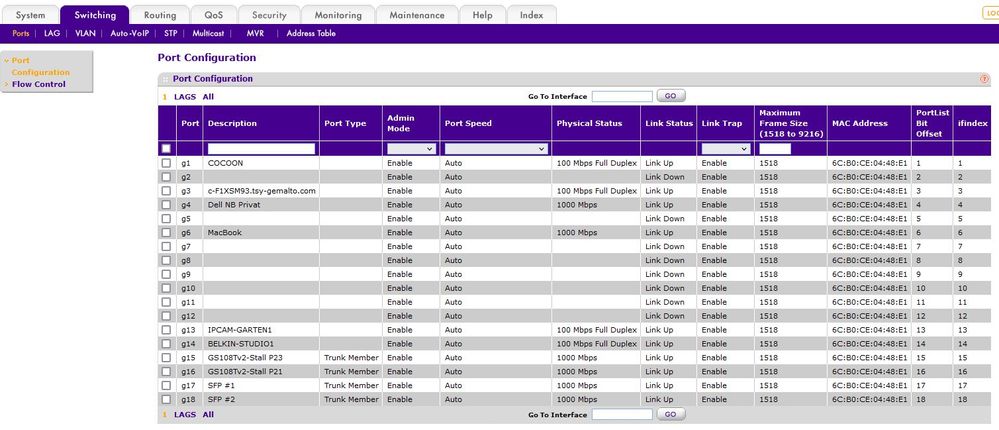The height and width of the screenshot is (430, 999).
Task: Toggle the select-all checkbox in filter row
Action: tap(166, 149)
